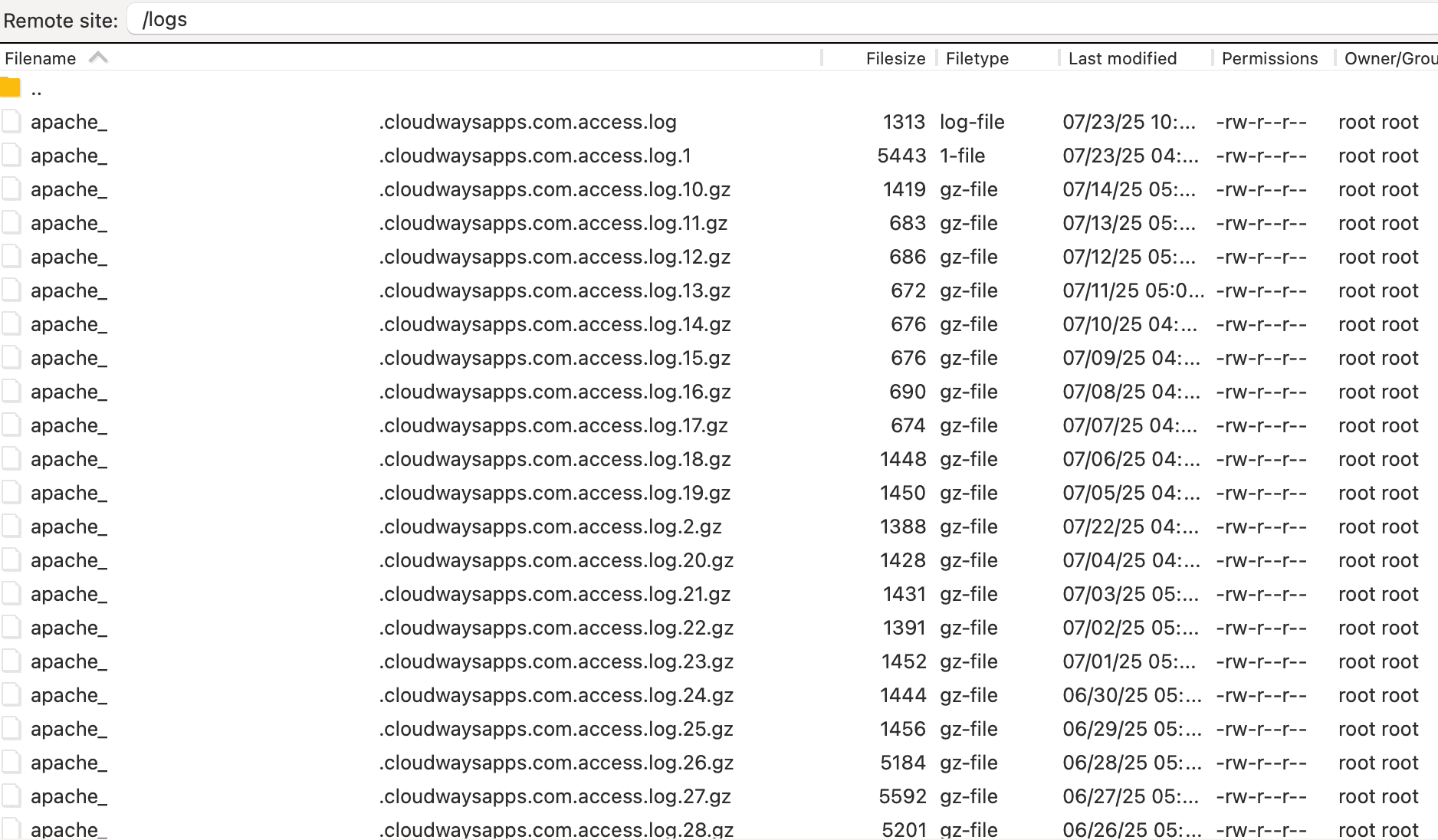Toggle Filename sort order arrow
The image size is (1438, 840).
point(98,57)
